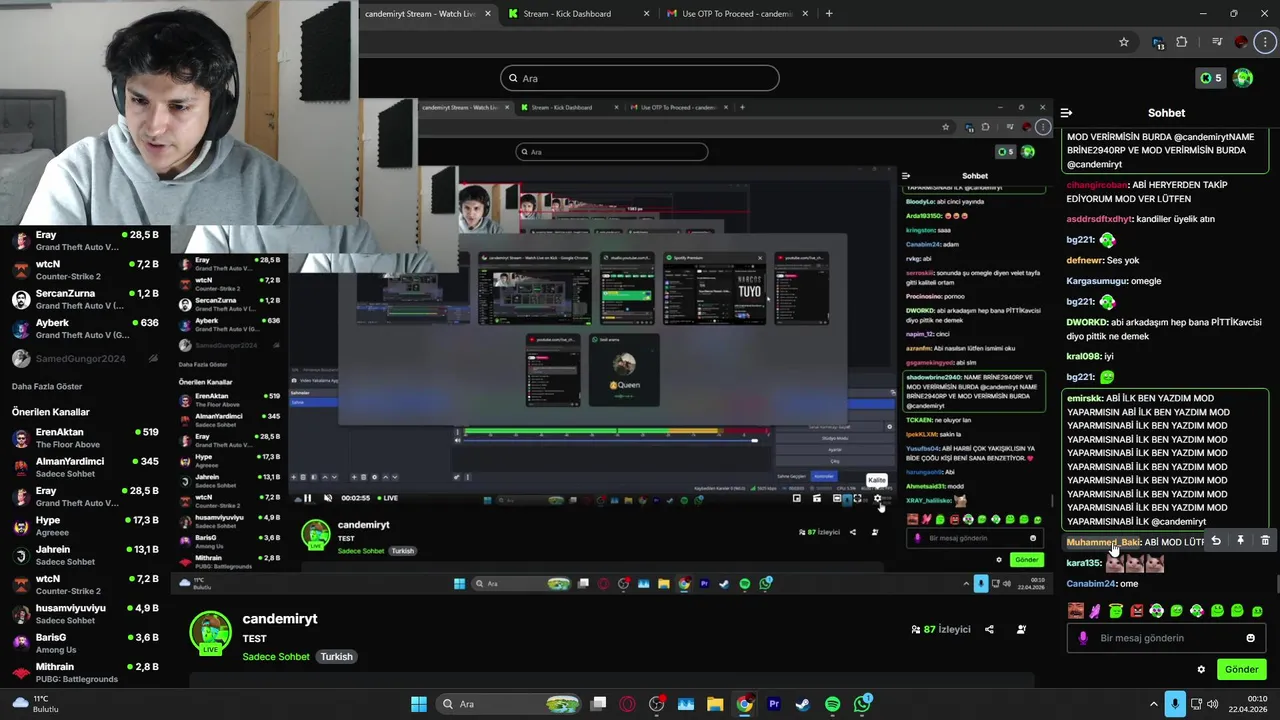Click the purple microphone icon in chat input
Screen dimensions: 1280x720
[x=1083, y=638]
